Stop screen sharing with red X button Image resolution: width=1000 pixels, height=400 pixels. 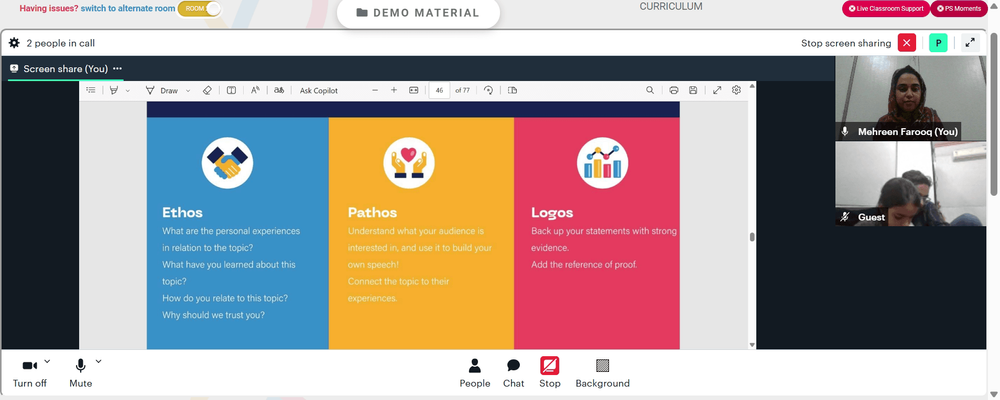click(906, 43)
